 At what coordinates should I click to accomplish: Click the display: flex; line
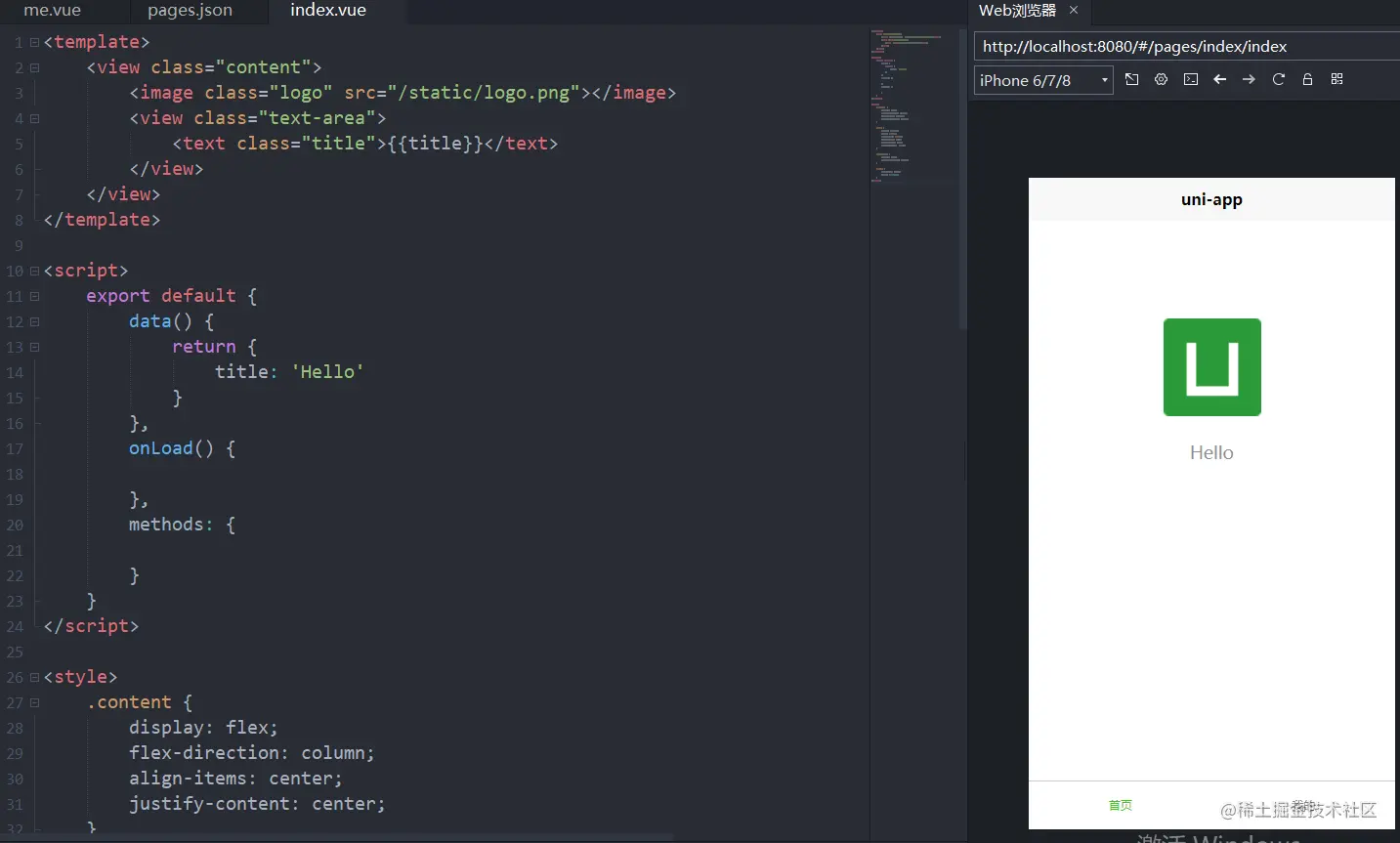tap(203, 728)
